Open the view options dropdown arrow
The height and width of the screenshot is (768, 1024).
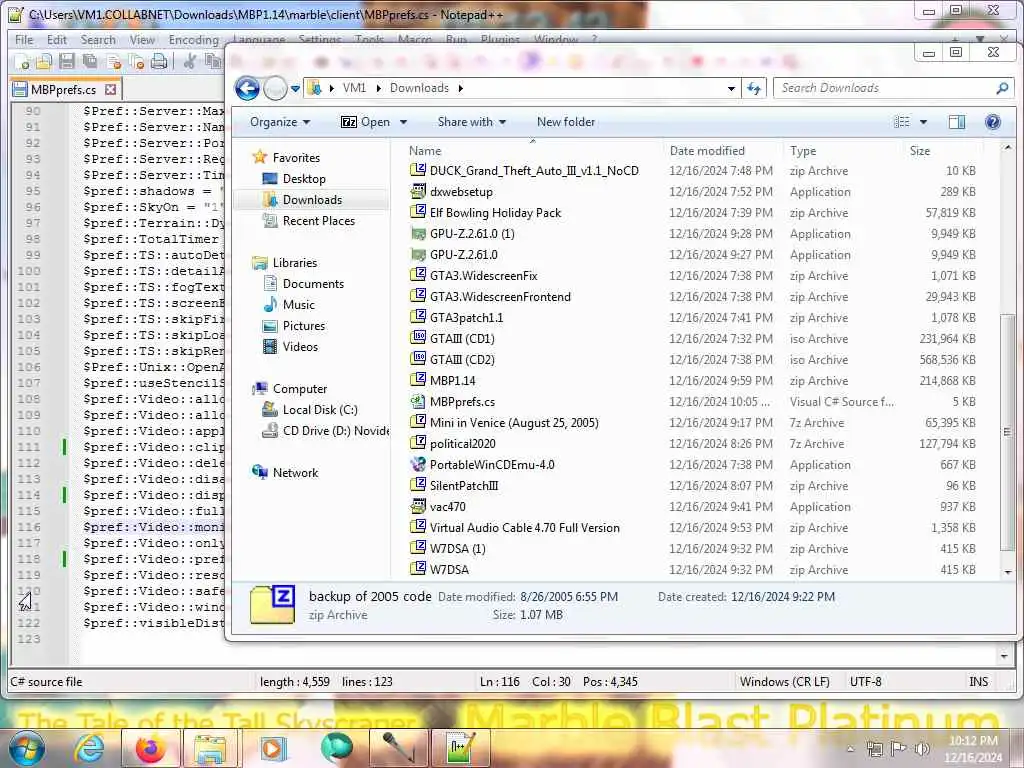point(923,122)
